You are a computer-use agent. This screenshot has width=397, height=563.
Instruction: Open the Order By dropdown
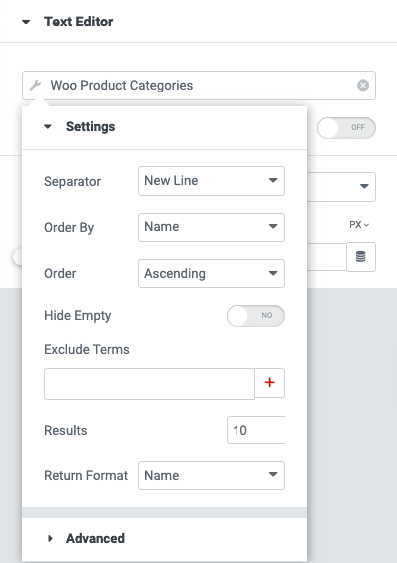[211, 227]
